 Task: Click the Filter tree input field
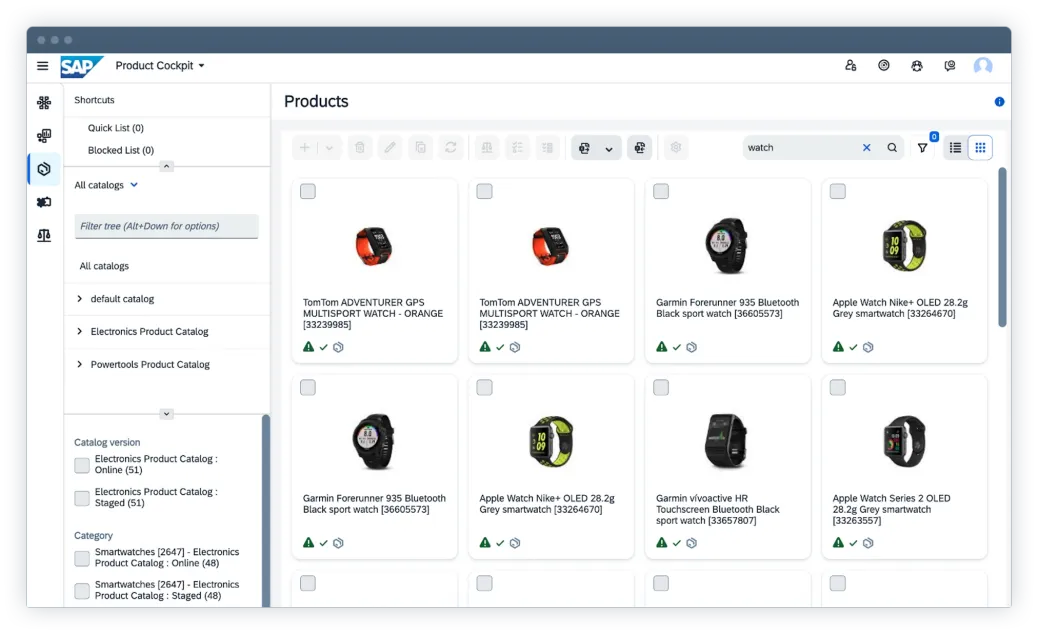166,226
